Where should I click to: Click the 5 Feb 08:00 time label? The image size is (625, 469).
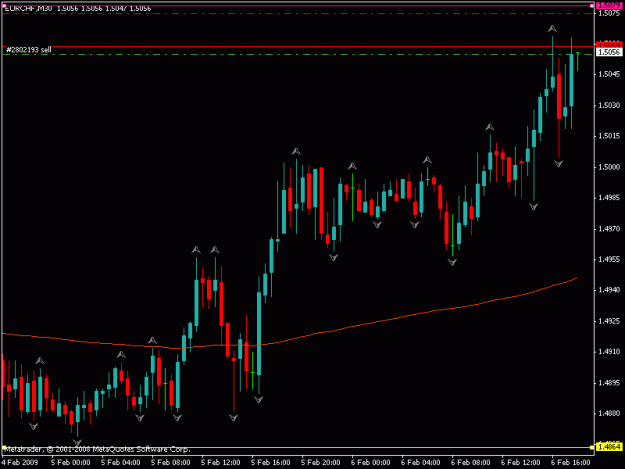click(x=171, y=463)
